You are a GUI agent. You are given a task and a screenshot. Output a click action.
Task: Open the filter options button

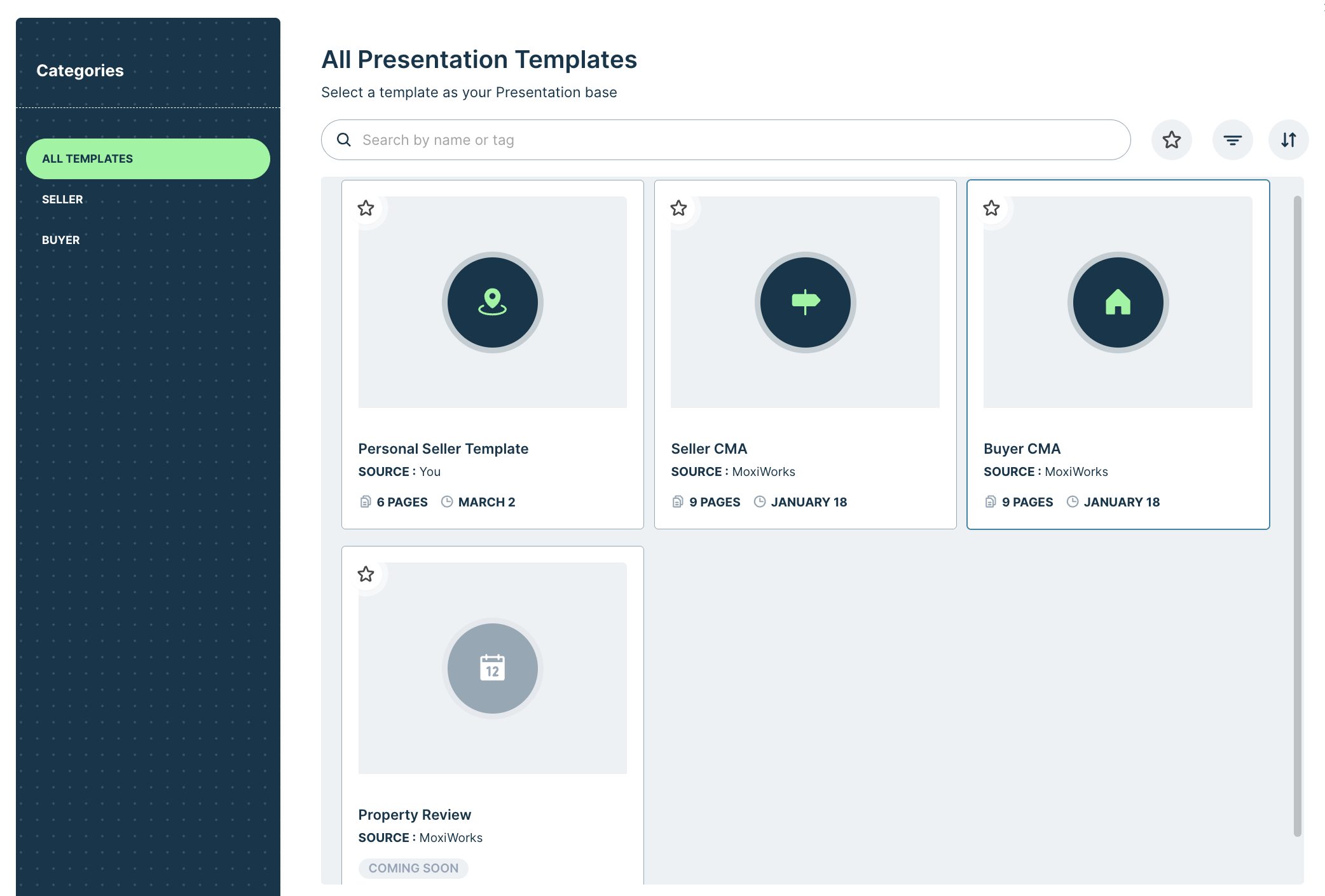1232,140
